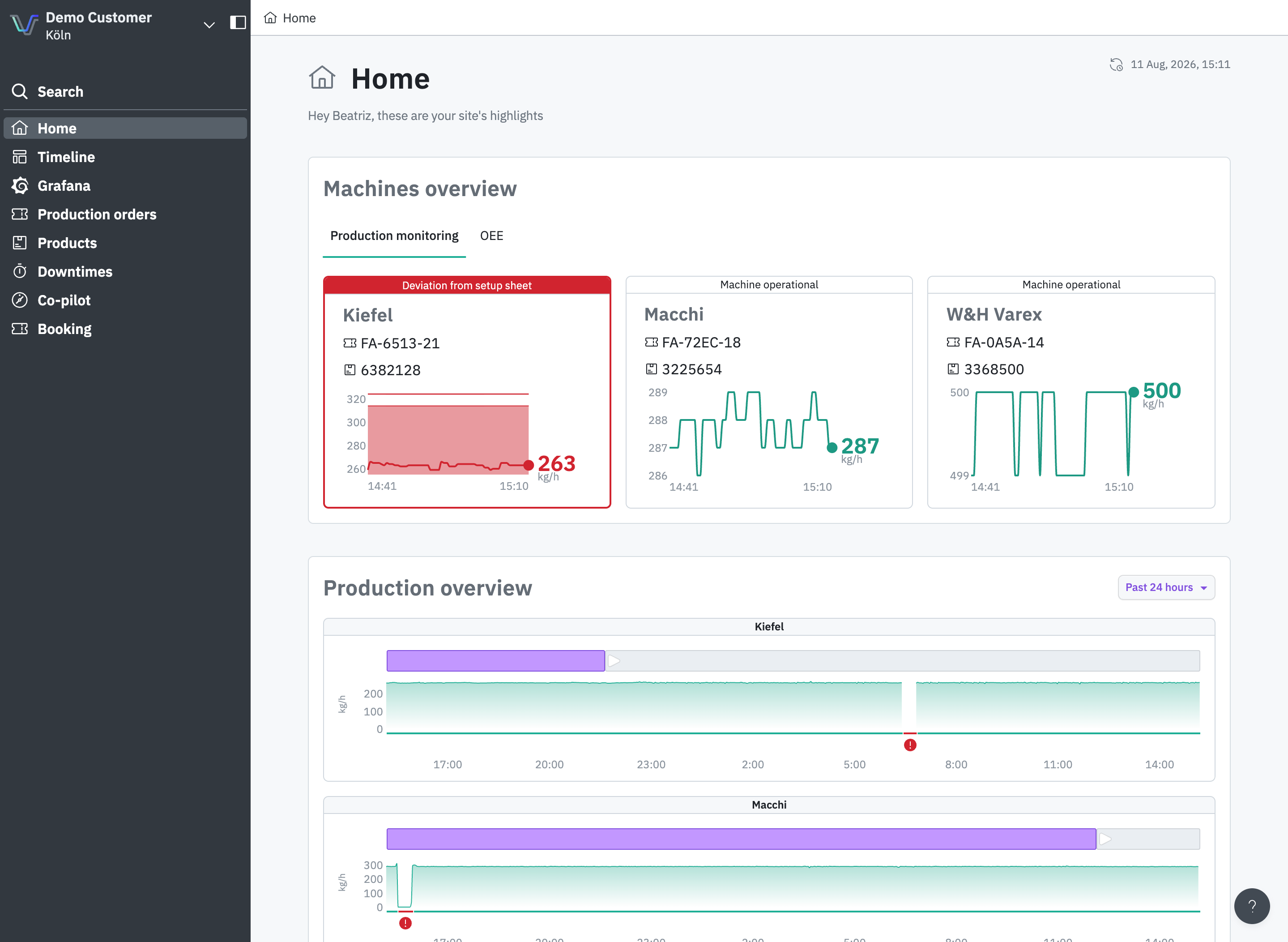
Task: Click the breadcrumb home icon
Action: tap(270, 17)
